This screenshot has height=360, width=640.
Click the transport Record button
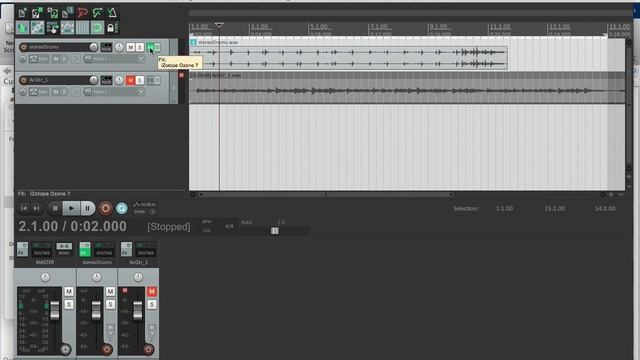(105, 208)
